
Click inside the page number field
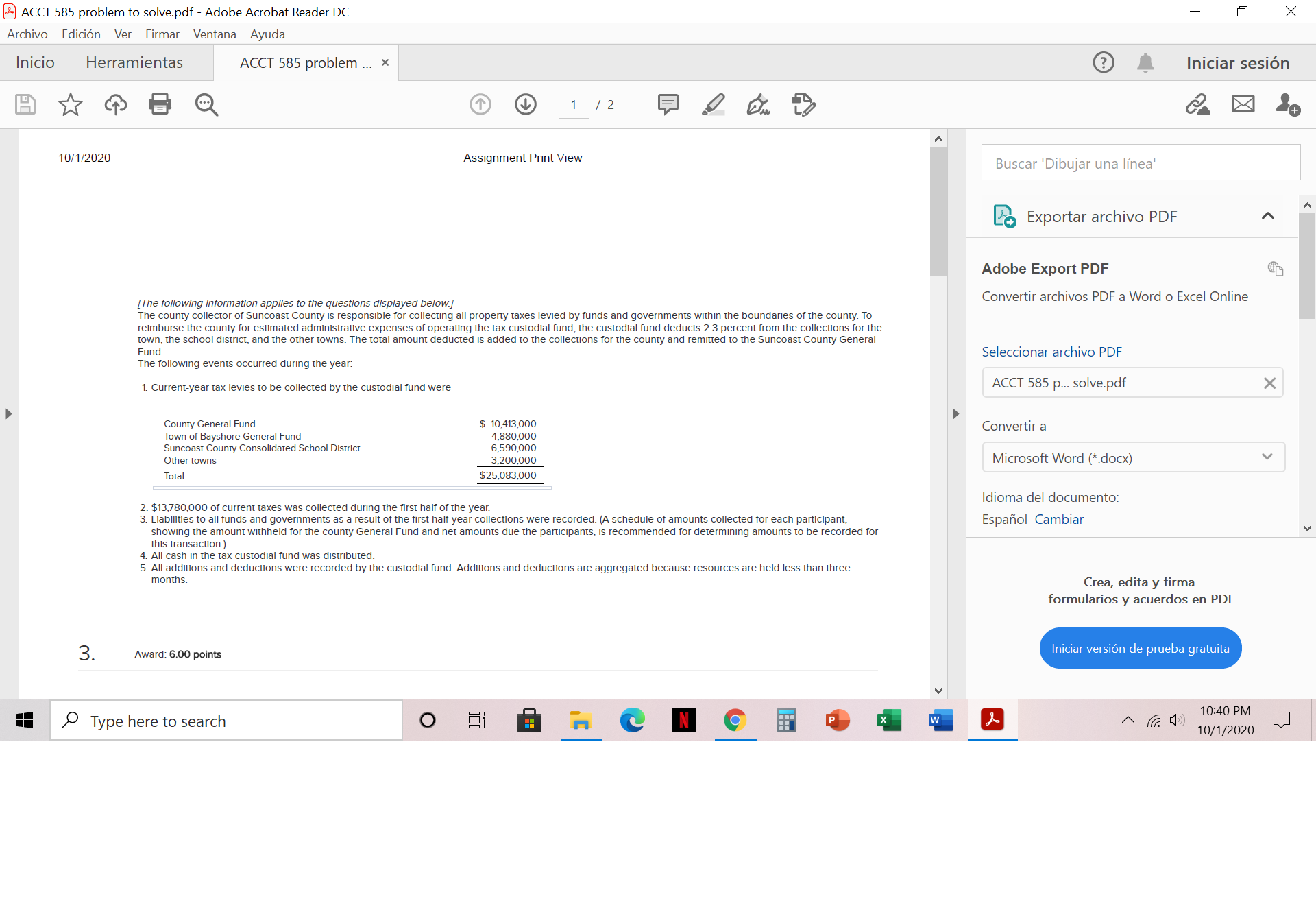pyautogui.click(x=573, y=104)
